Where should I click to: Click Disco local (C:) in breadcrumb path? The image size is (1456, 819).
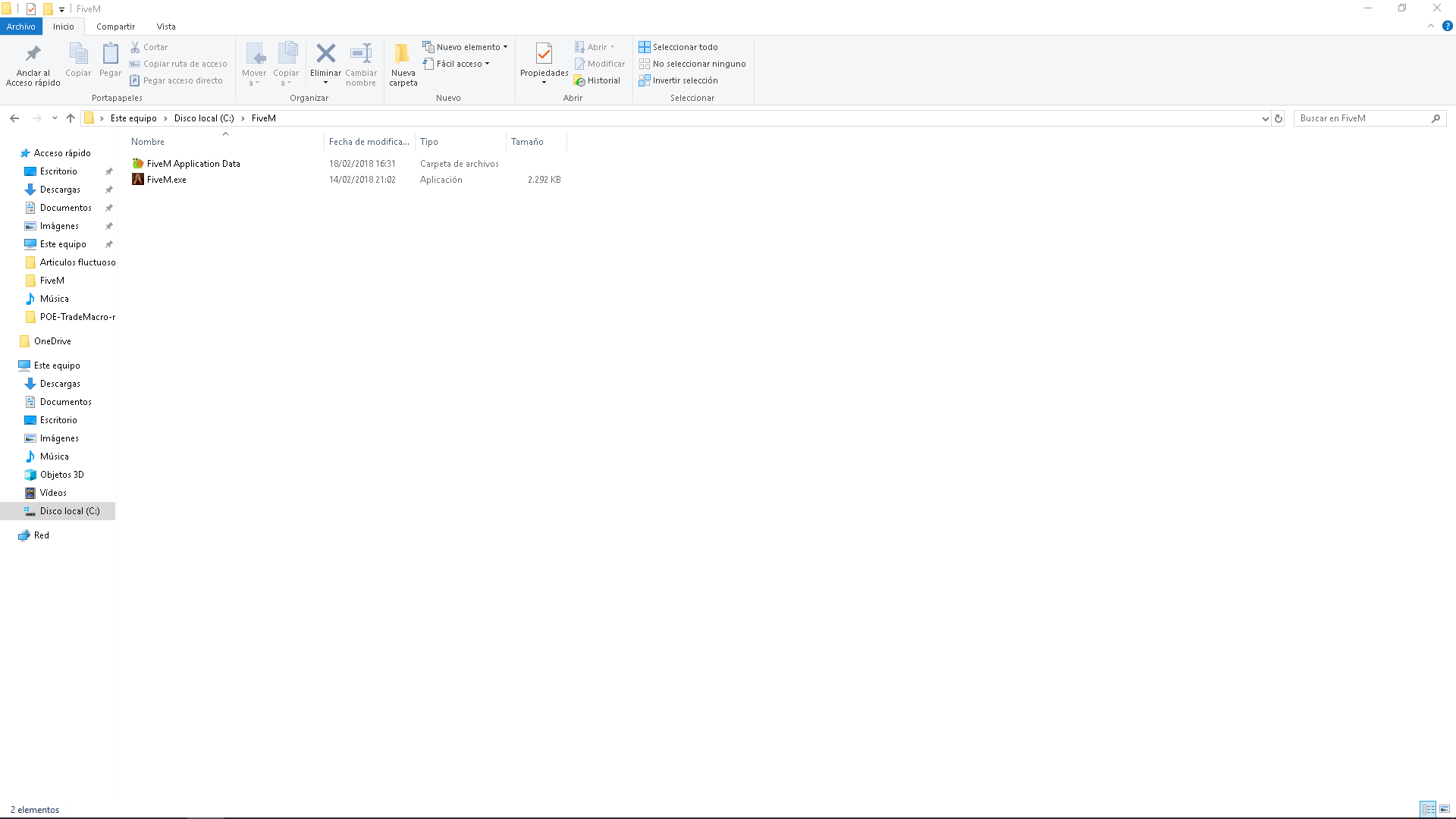[203, 118]
